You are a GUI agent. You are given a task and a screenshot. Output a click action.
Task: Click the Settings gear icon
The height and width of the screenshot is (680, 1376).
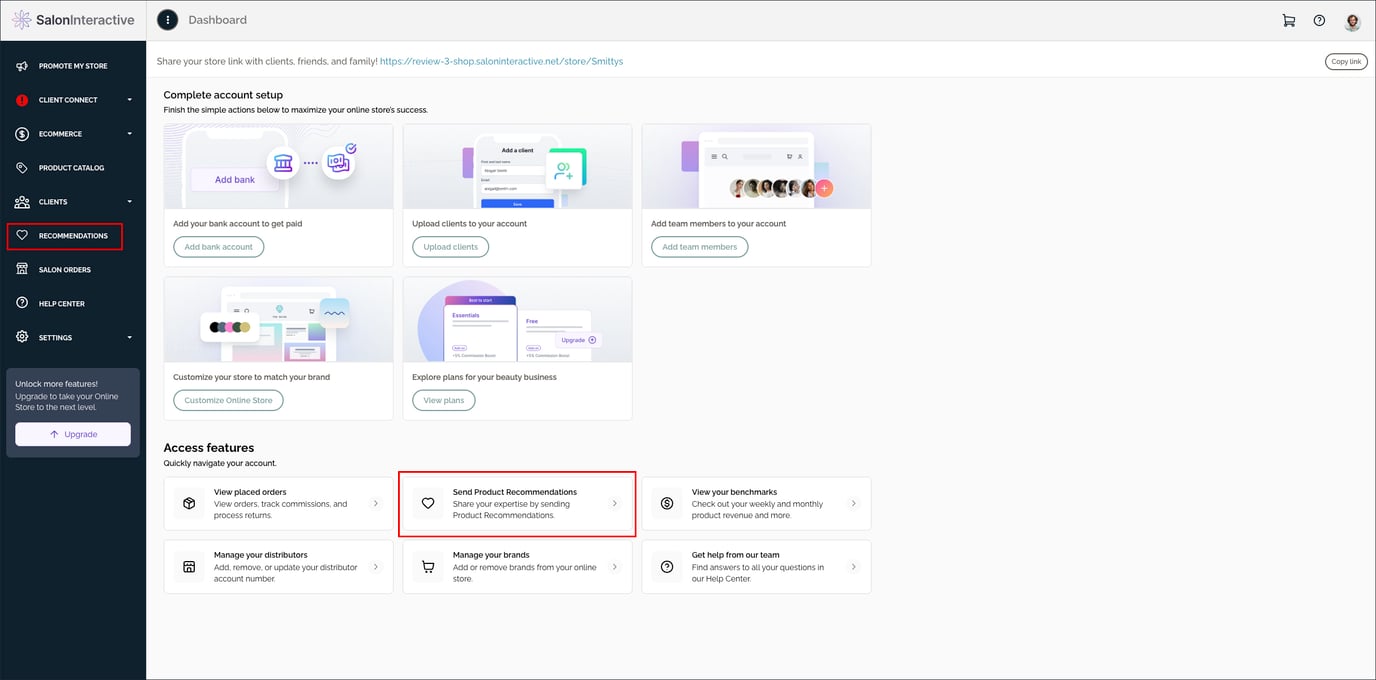22,337
